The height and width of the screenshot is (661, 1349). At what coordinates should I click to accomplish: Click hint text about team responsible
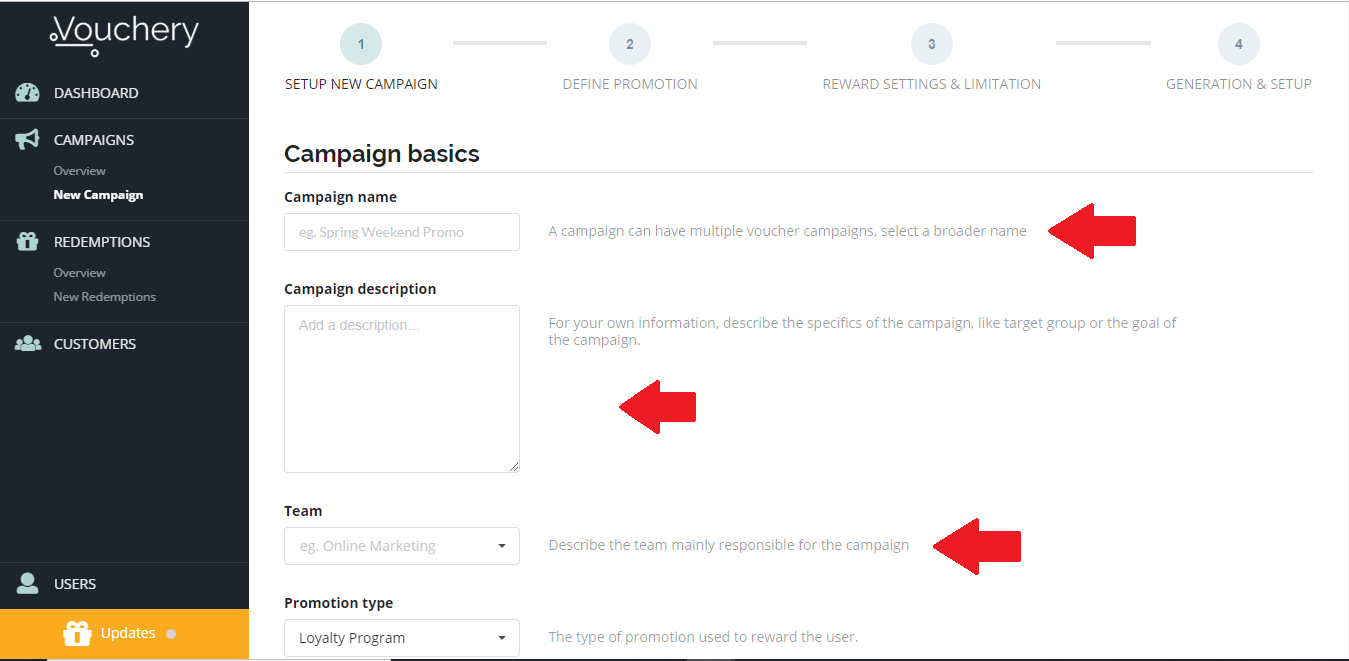point(729,545)
